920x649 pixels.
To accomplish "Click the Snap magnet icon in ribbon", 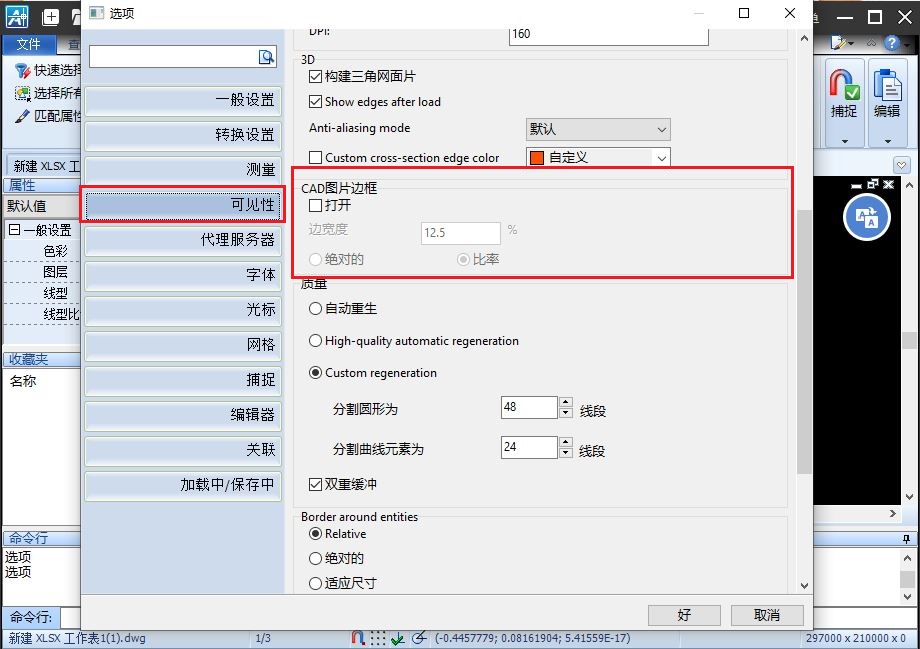I will (844, 84).
